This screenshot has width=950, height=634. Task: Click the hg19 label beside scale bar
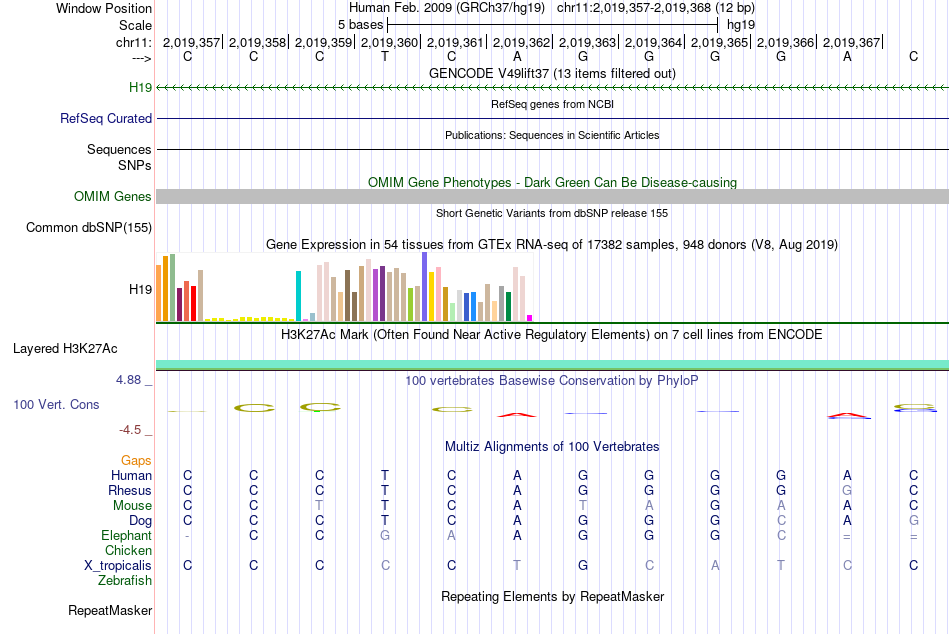(741, 25)
